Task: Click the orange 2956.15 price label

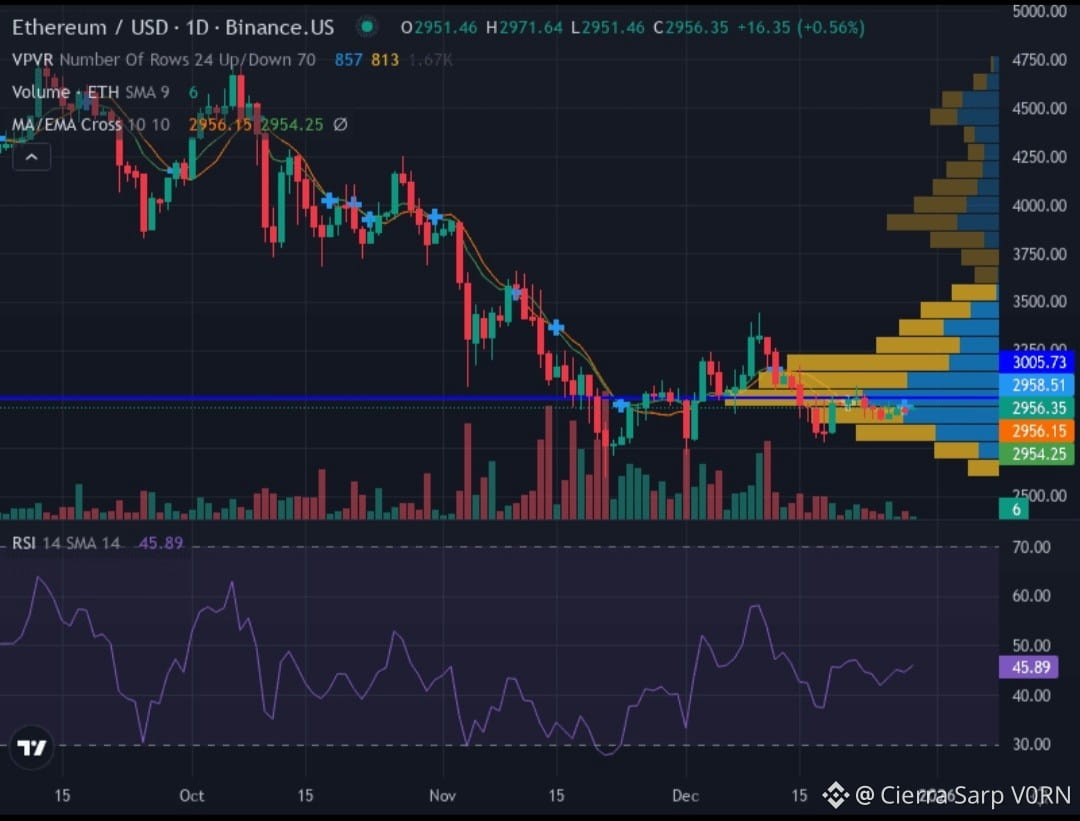Action: (x=1039, y=431)
